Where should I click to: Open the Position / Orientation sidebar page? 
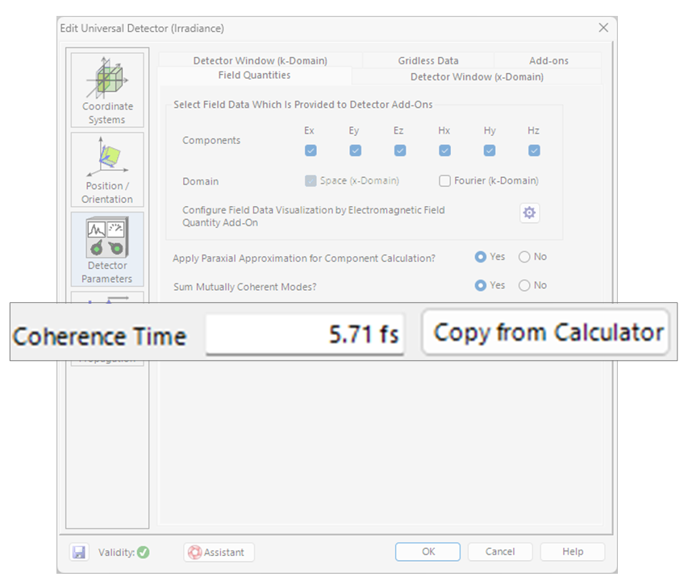(x=107, y=170)
